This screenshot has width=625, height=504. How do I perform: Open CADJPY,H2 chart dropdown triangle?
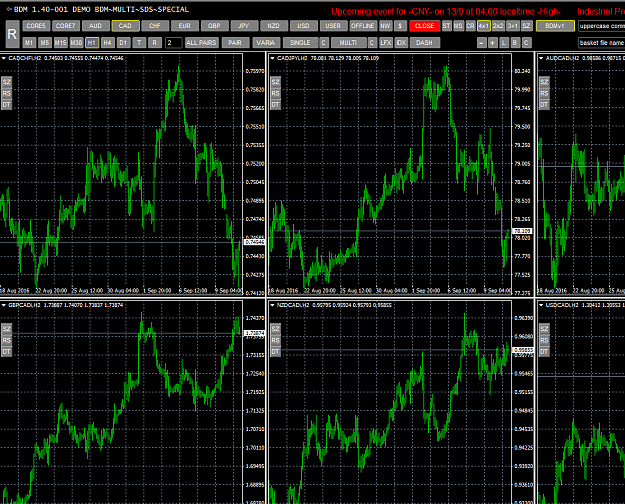point(273,58)
